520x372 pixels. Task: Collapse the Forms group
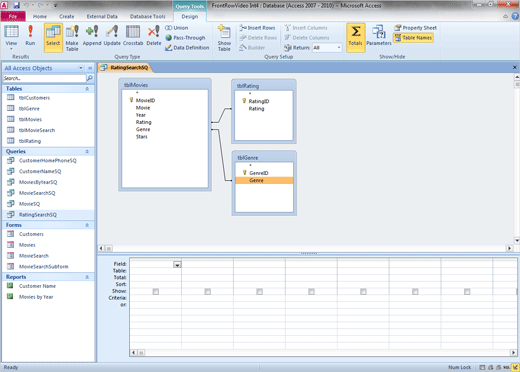point(87,225)
